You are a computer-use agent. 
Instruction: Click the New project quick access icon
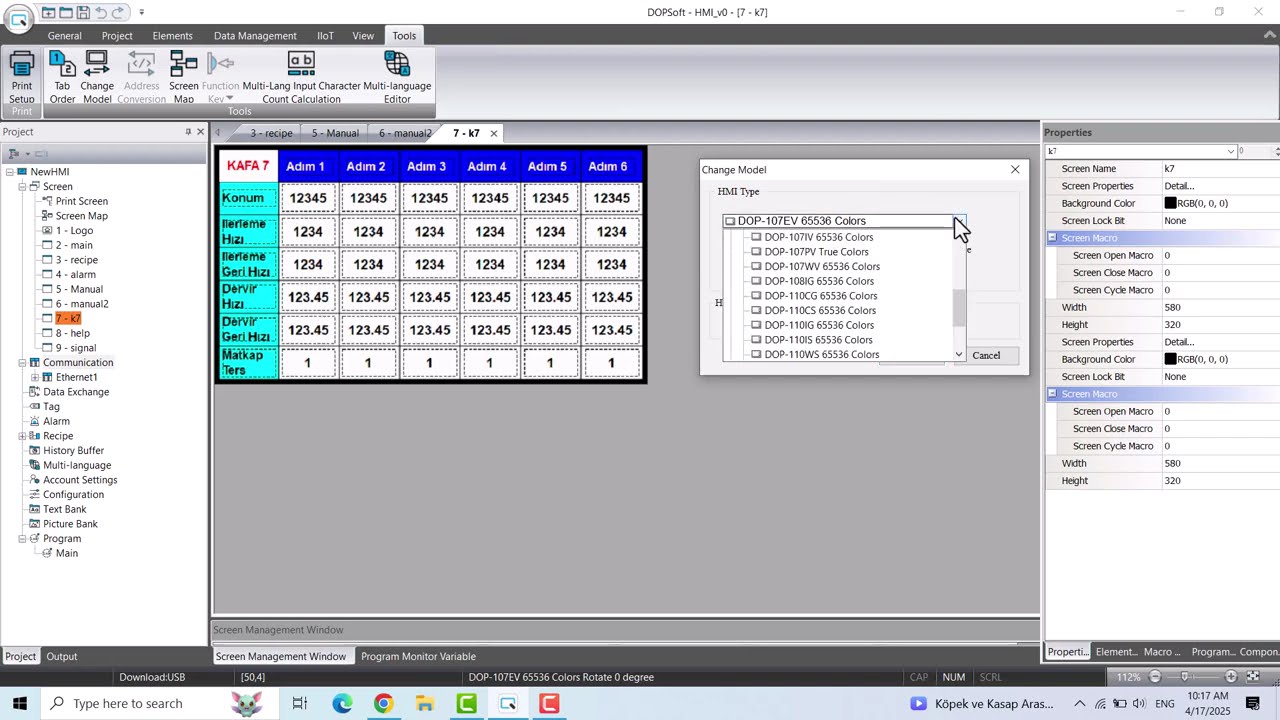48,12
